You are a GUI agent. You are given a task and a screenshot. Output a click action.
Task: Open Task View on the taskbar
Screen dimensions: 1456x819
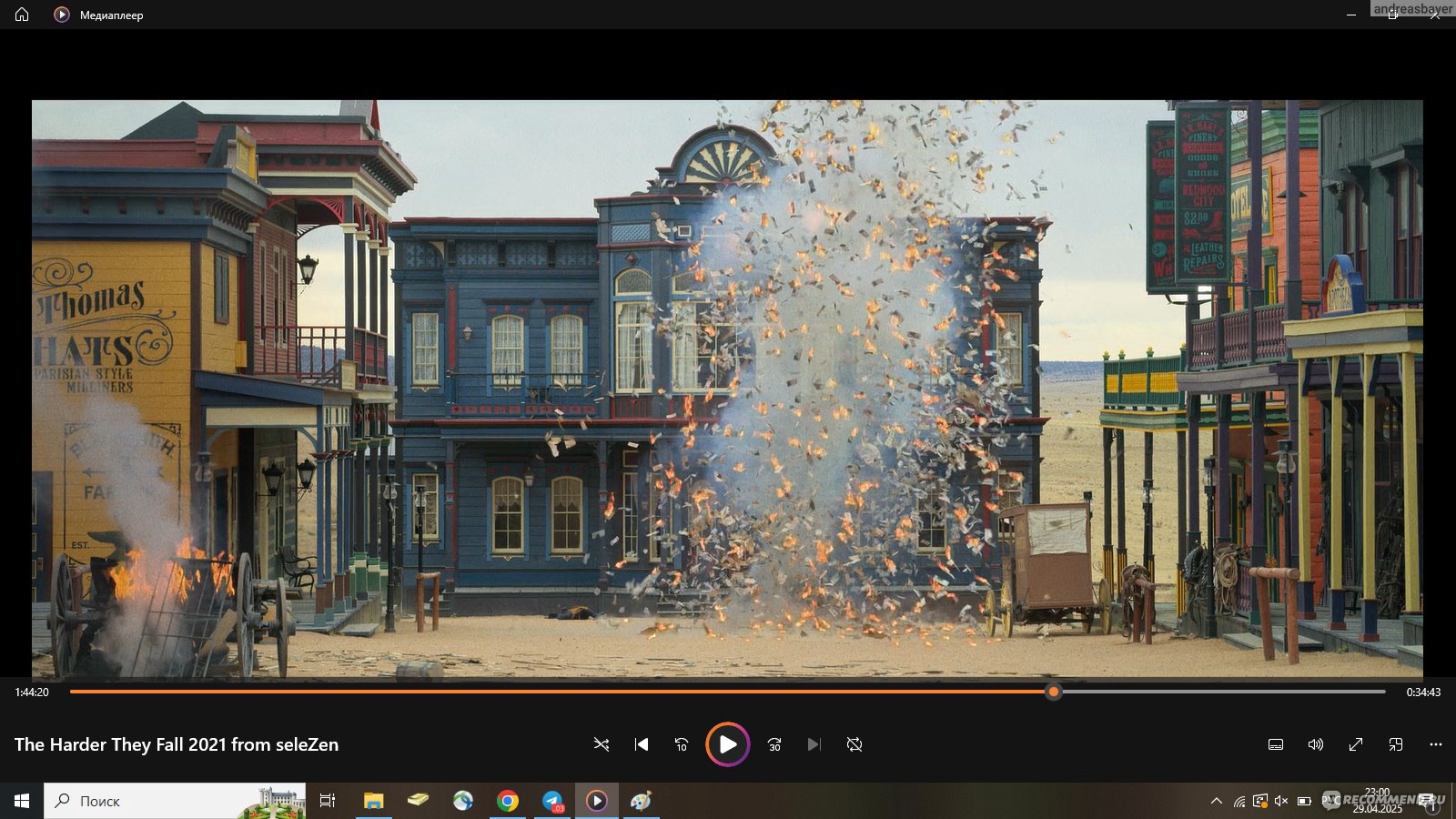(328, 801)
